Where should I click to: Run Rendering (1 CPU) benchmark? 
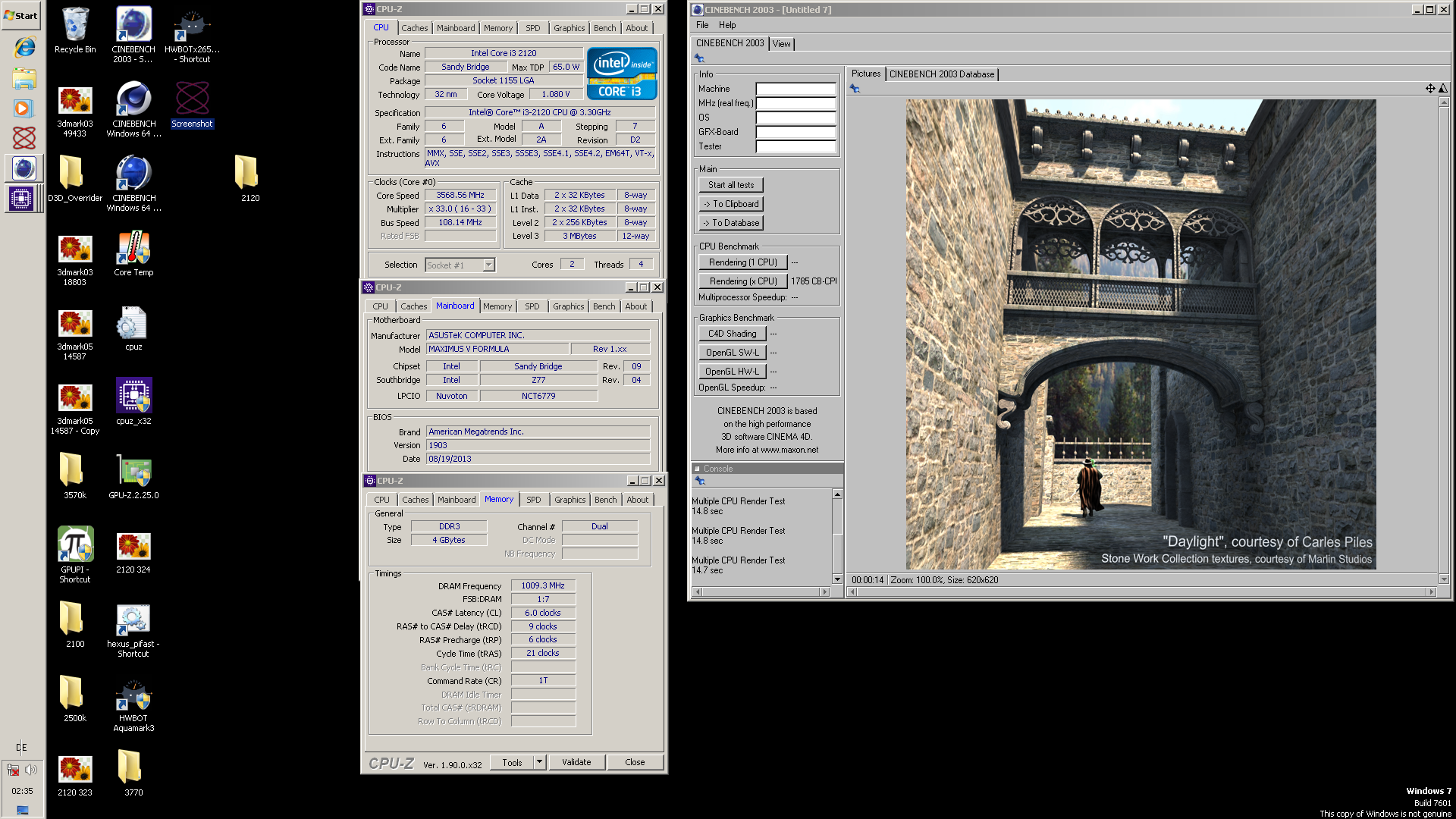click(742, 262)
